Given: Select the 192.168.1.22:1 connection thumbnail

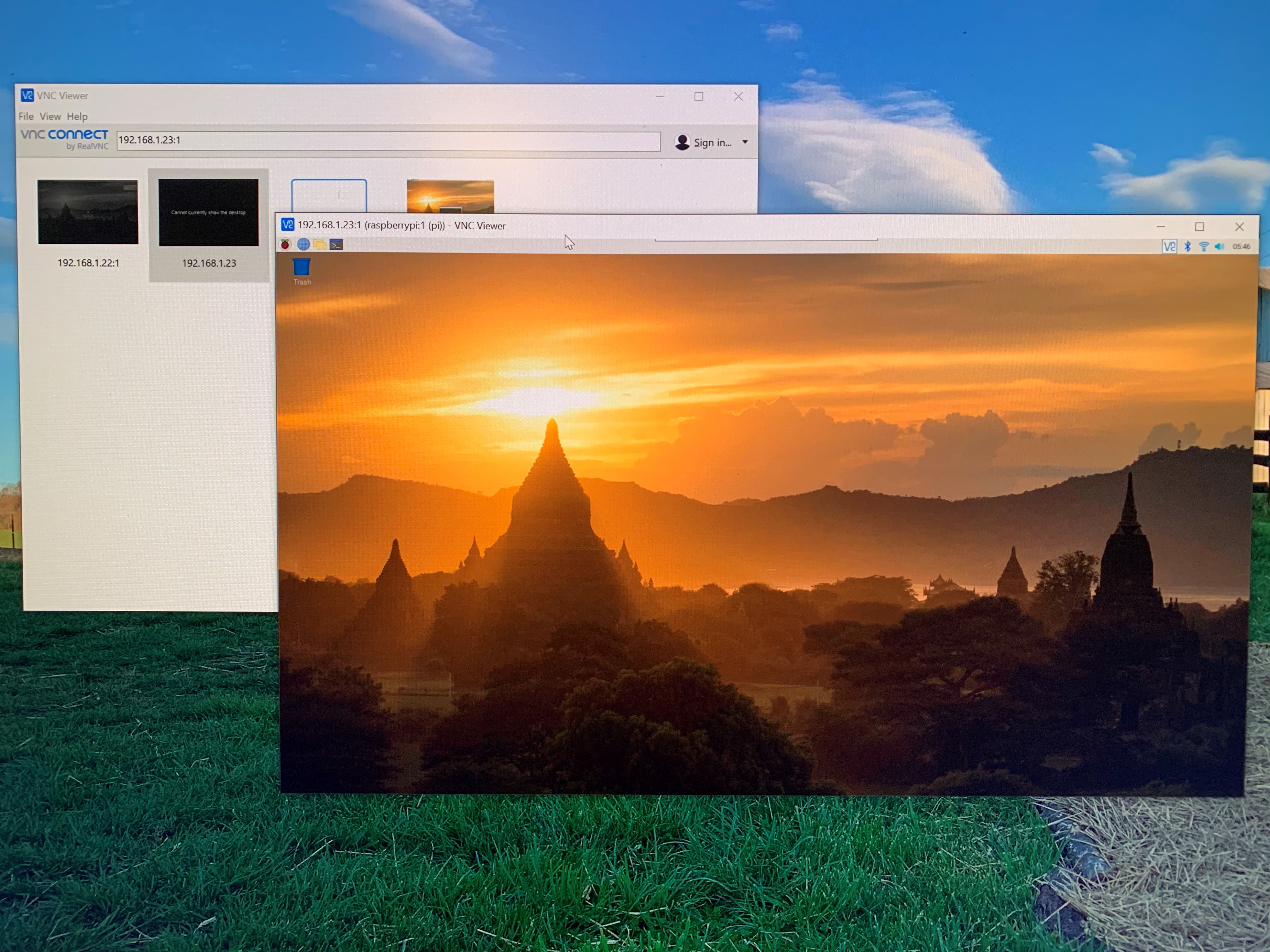Looking at the screenshot, I should pos(88,224).
